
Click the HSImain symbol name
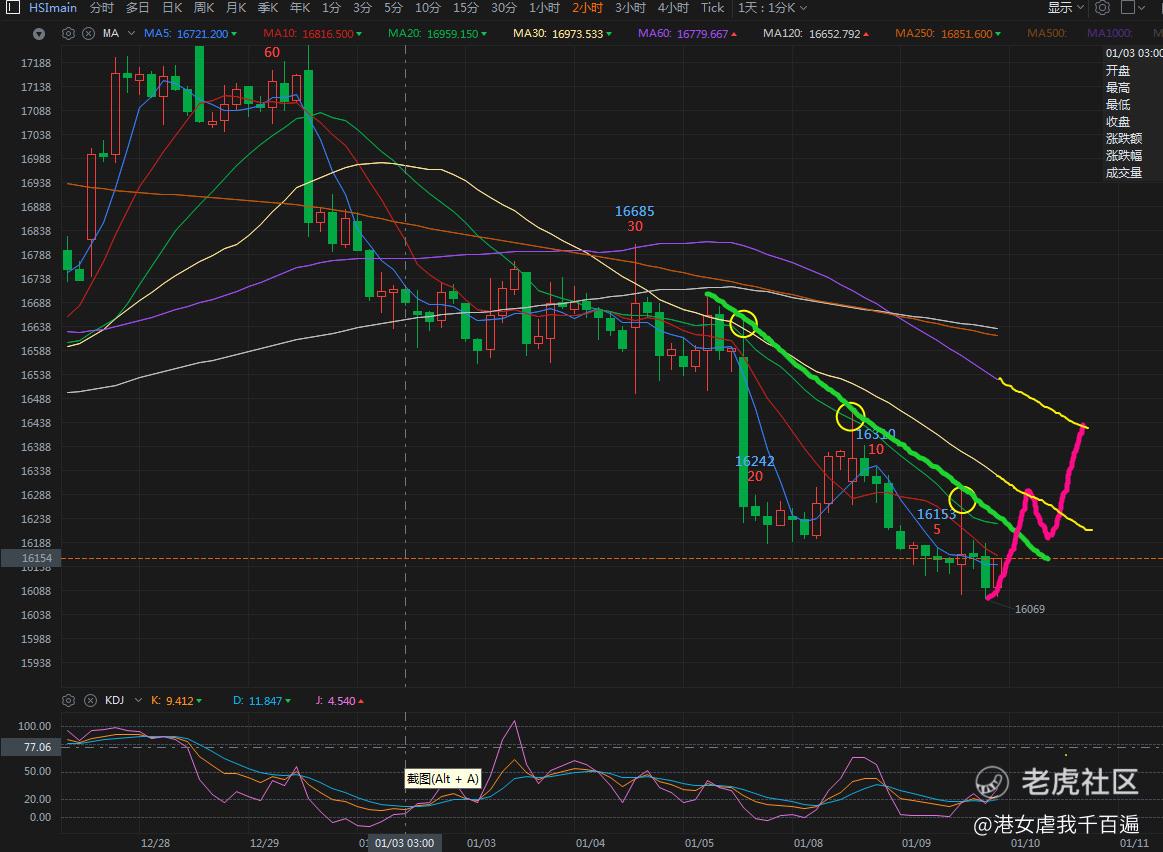pos(53,8)
